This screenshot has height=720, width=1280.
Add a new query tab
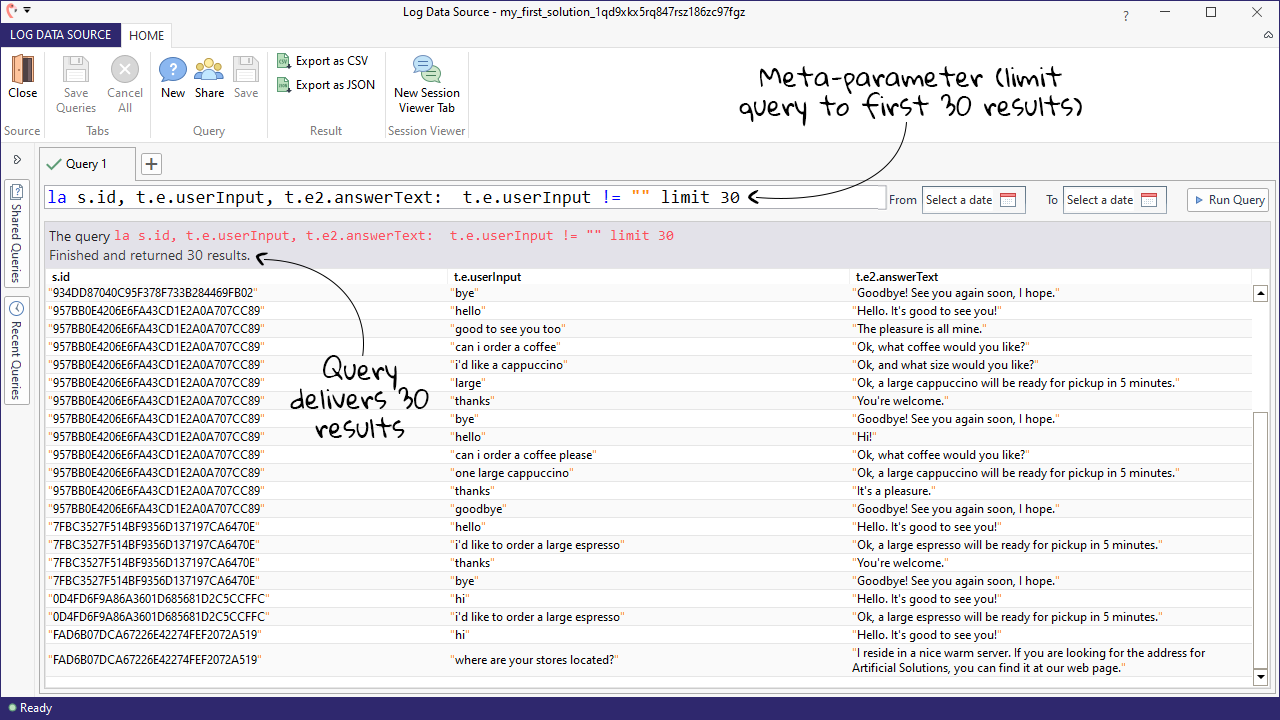click(x=151, y=164)
